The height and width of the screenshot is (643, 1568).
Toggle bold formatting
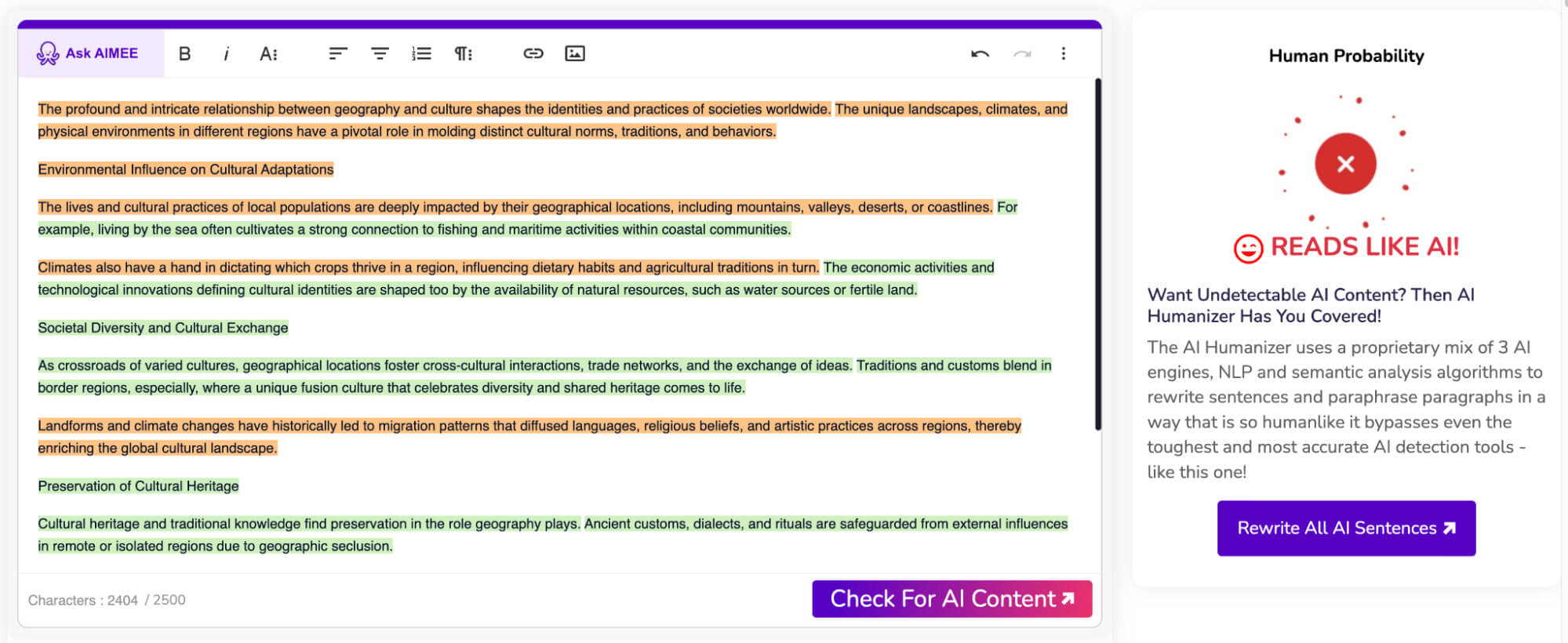click(x=184, y=53)
